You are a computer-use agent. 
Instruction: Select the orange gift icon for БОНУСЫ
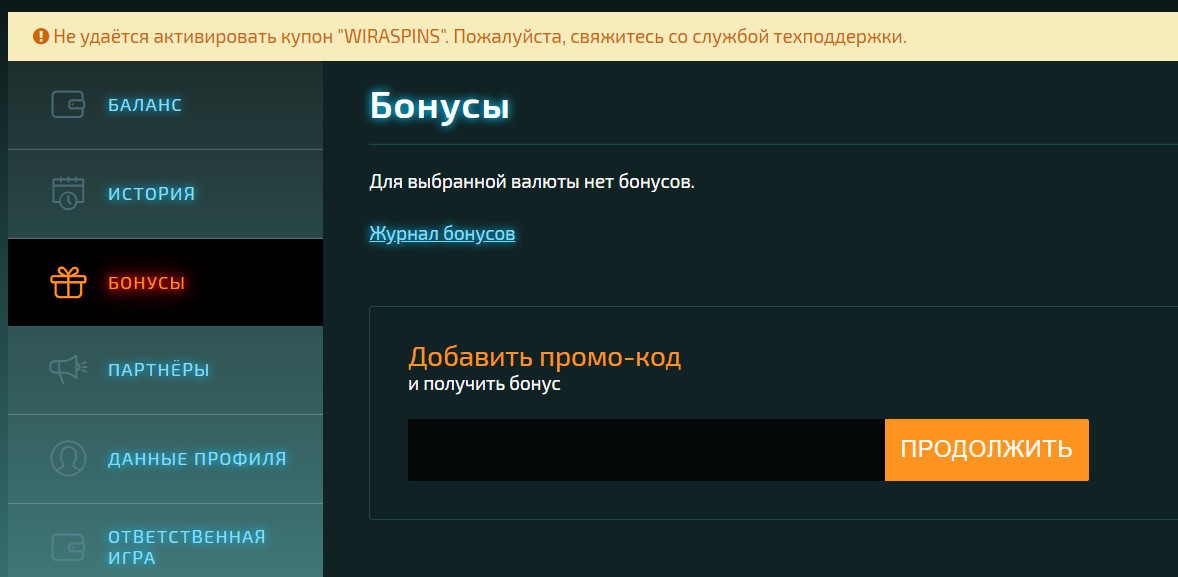(66, 282)
